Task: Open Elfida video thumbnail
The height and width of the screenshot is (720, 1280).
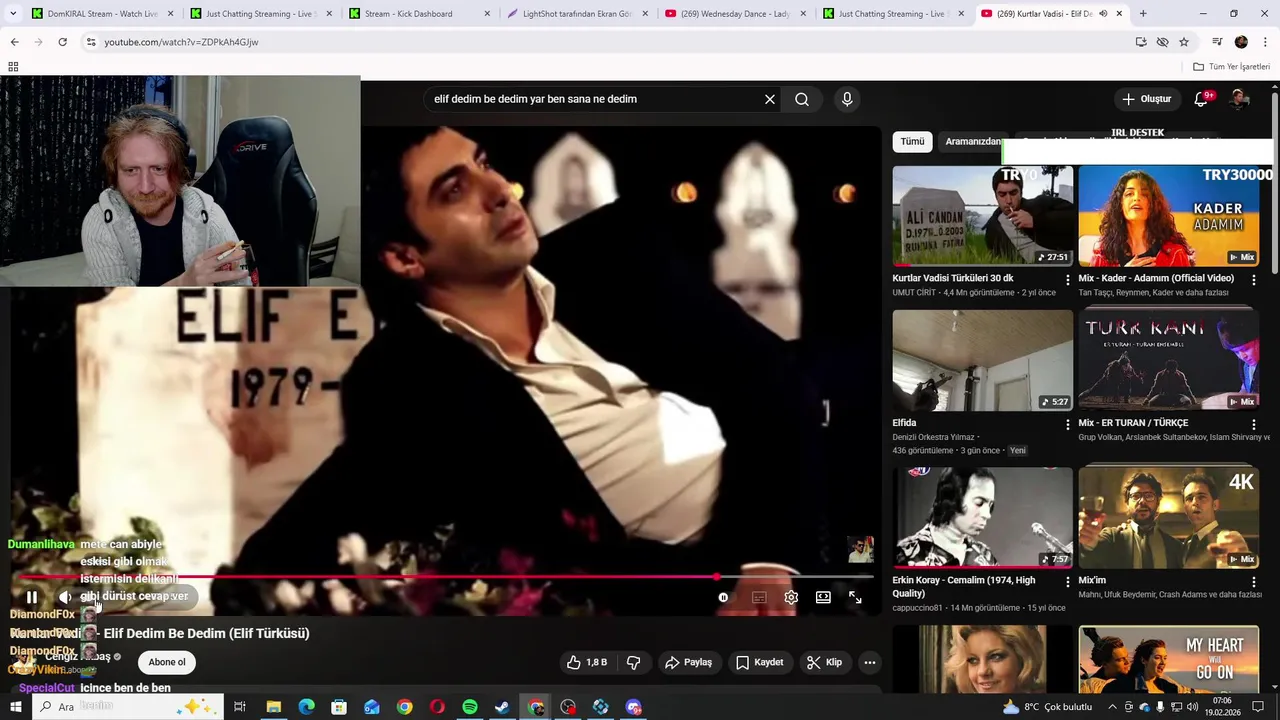Action: pyautogui.click(x=983, y=360)
